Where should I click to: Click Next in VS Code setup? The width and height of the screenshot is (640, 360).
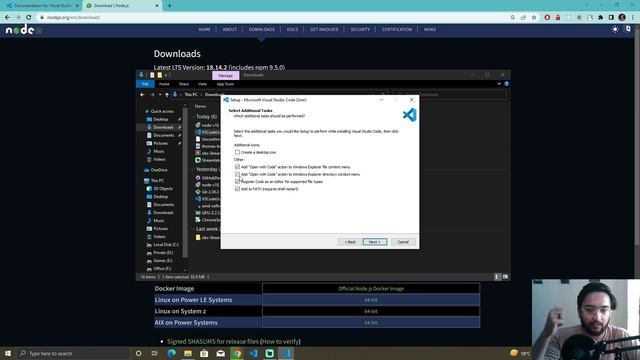coord(375,242)
